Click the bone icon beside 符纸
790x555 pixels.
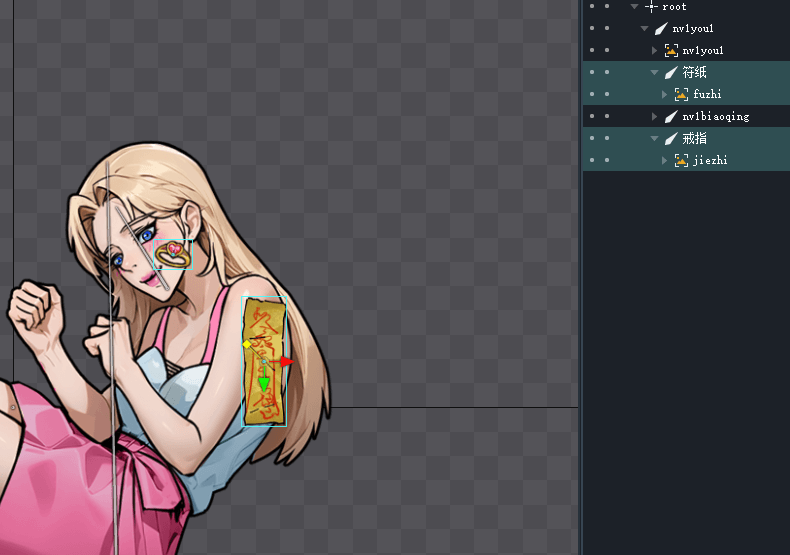point(671,73)
